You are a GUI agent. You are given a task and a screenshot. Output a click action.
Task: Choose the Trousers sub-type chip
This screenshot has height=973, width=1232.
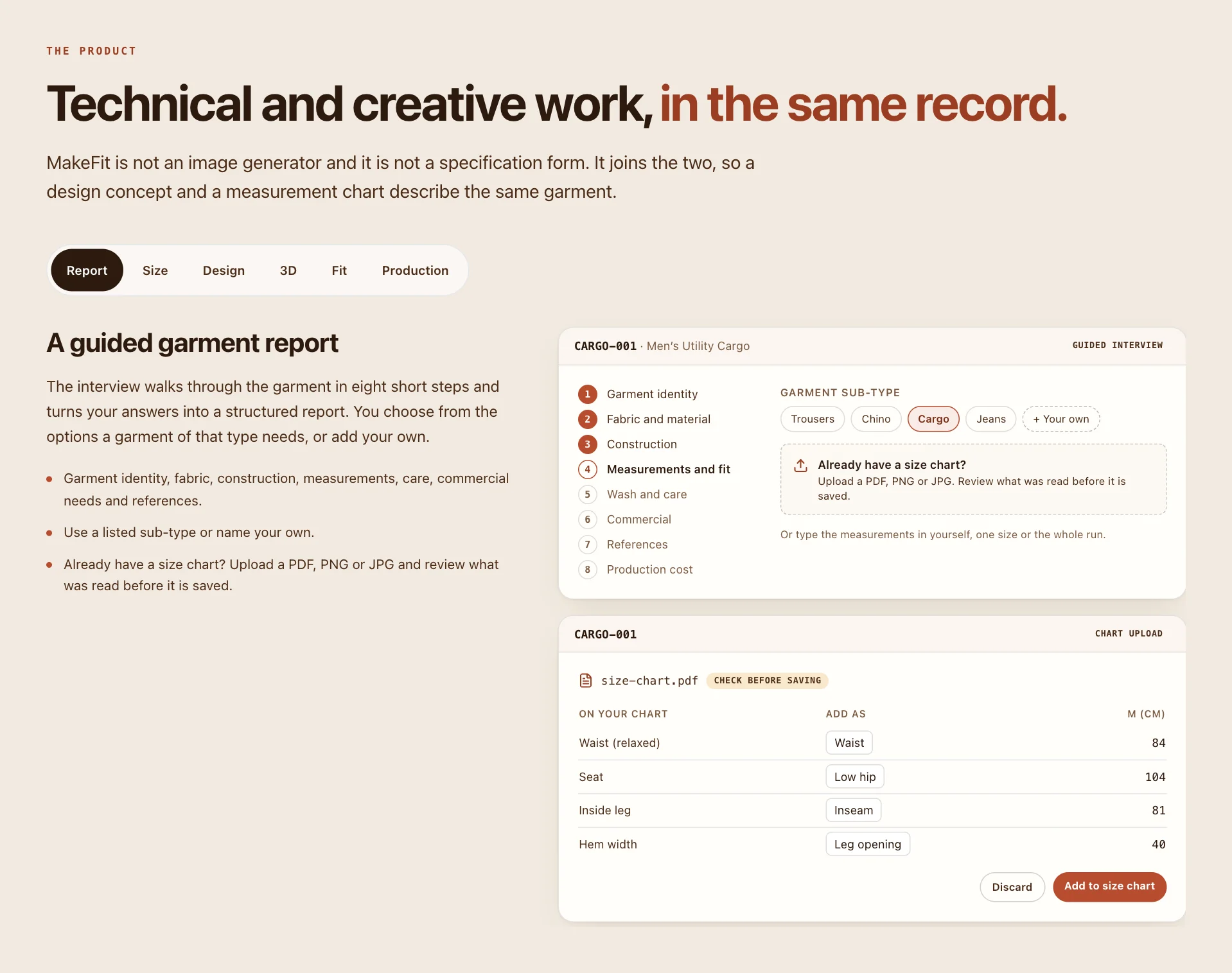click(x=813, y=419)
